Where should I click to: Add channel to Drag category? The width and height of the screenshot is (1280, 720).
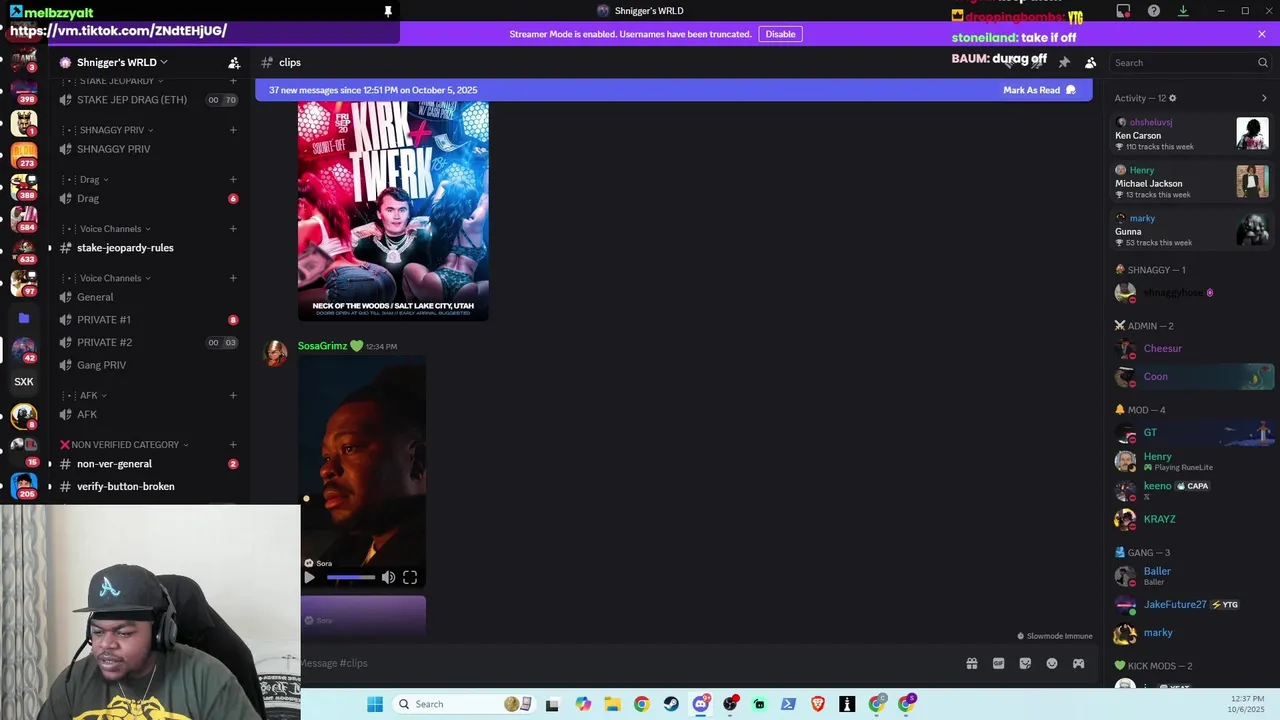point(233,180)
